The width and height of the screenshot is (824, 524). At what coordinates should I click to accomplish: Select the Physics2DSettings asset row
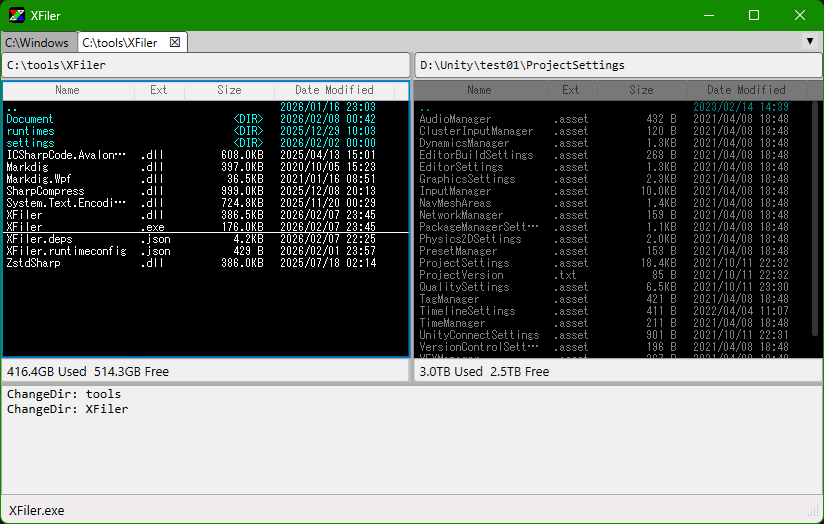[613, 239]
